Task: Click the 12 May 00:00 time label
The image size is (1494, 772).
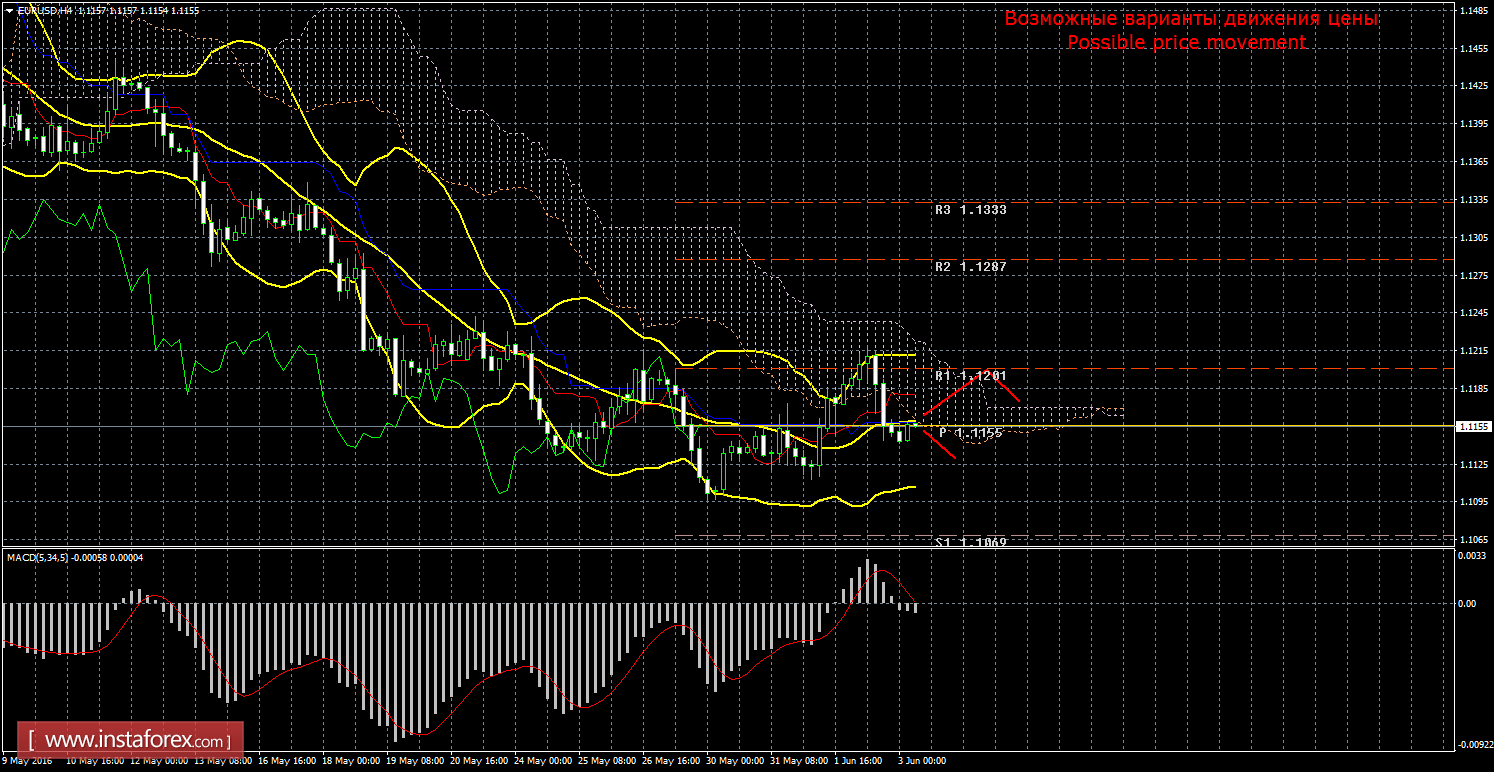Action: [158, 761]
